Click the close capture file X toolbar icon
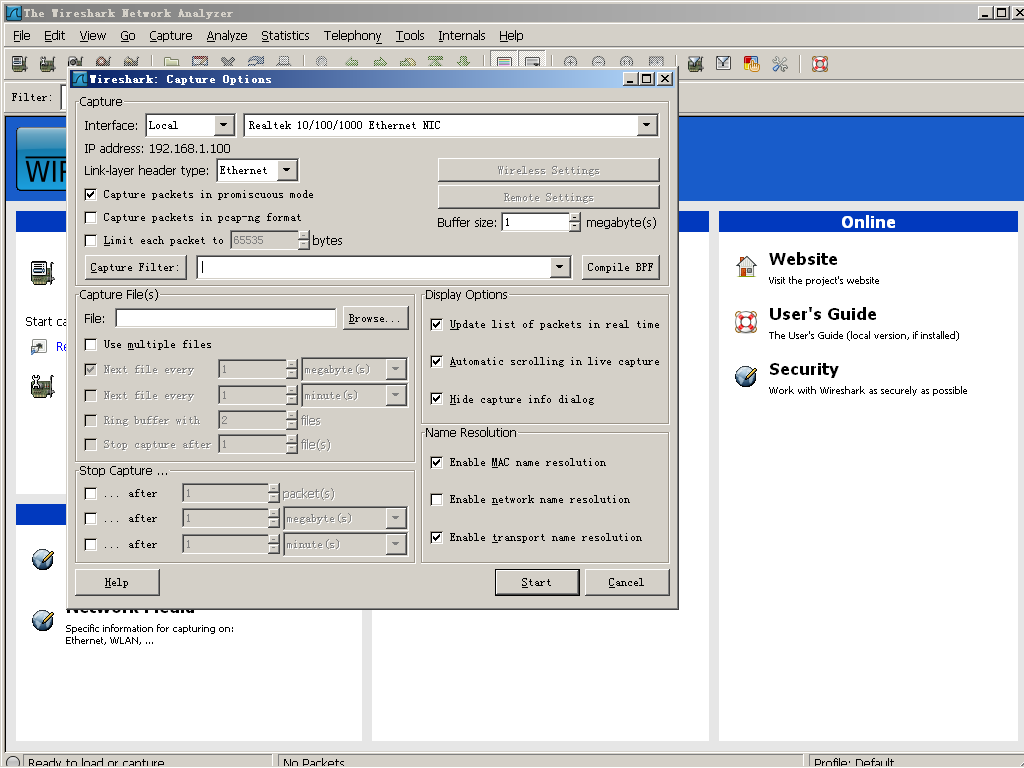 pyautogui.click(x=228, y=63)
